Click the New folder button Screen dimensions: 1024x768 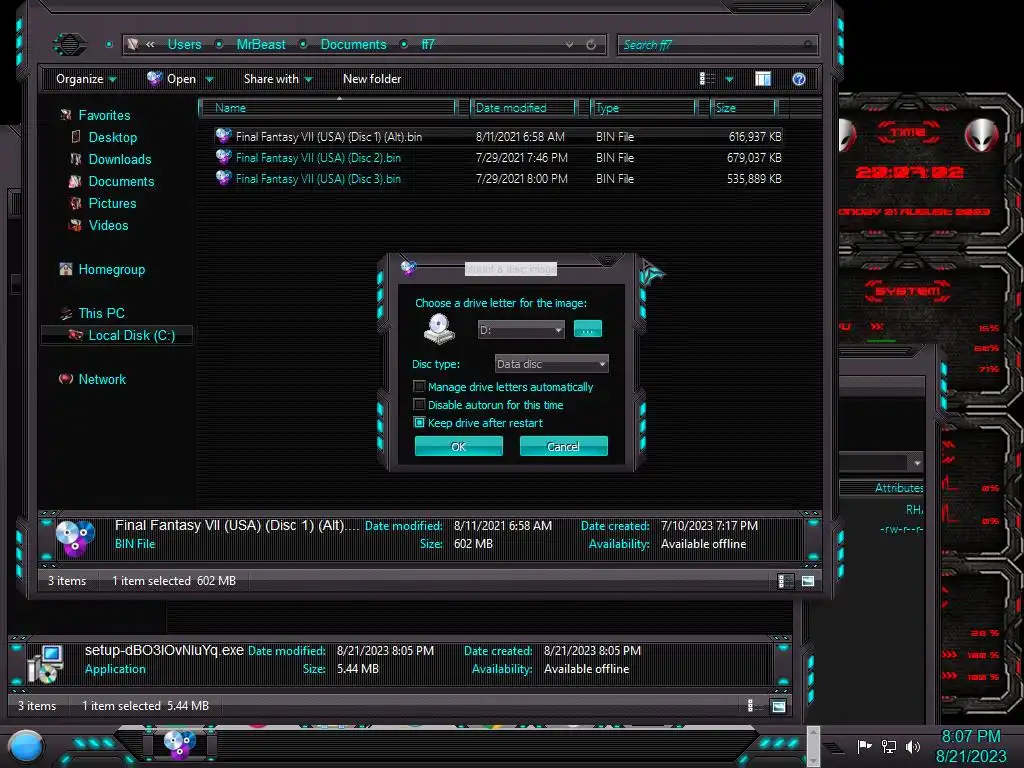372,79
